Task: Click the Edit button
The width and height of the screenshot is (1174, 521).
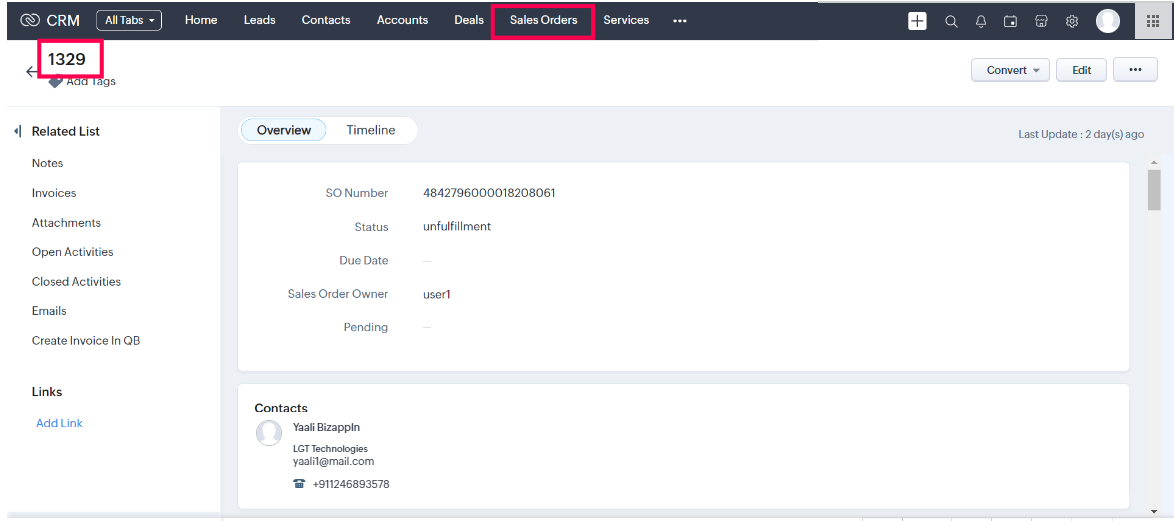Action: (x=1081, y=70)
